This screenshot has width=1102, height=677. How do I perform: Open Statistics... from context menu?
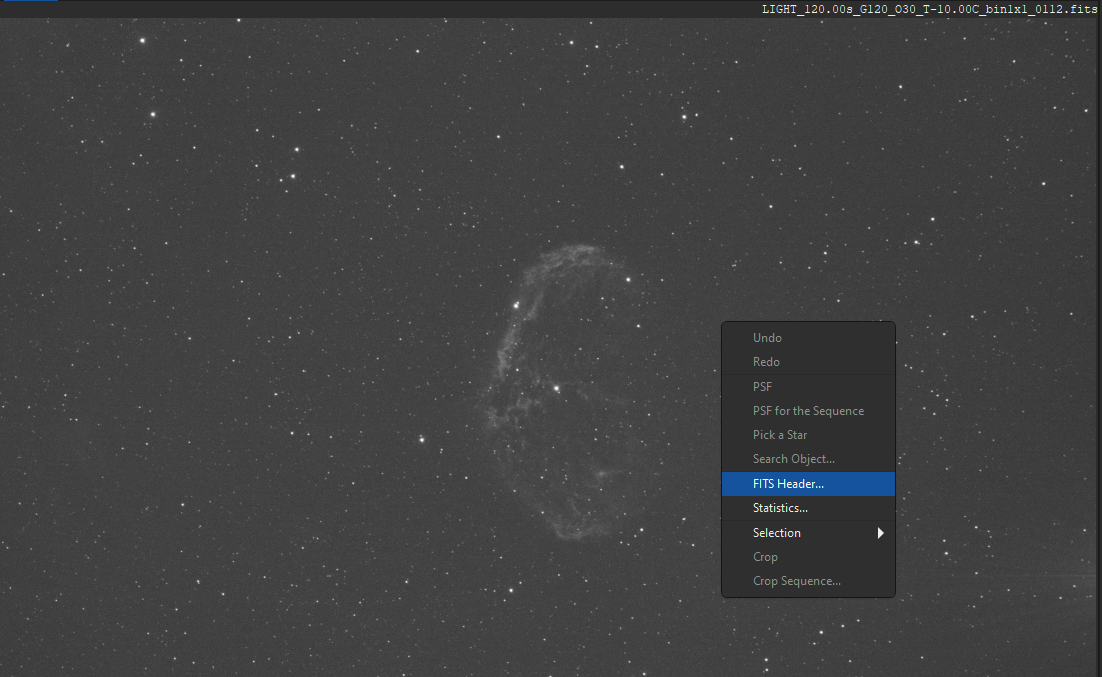coord(808,508)
